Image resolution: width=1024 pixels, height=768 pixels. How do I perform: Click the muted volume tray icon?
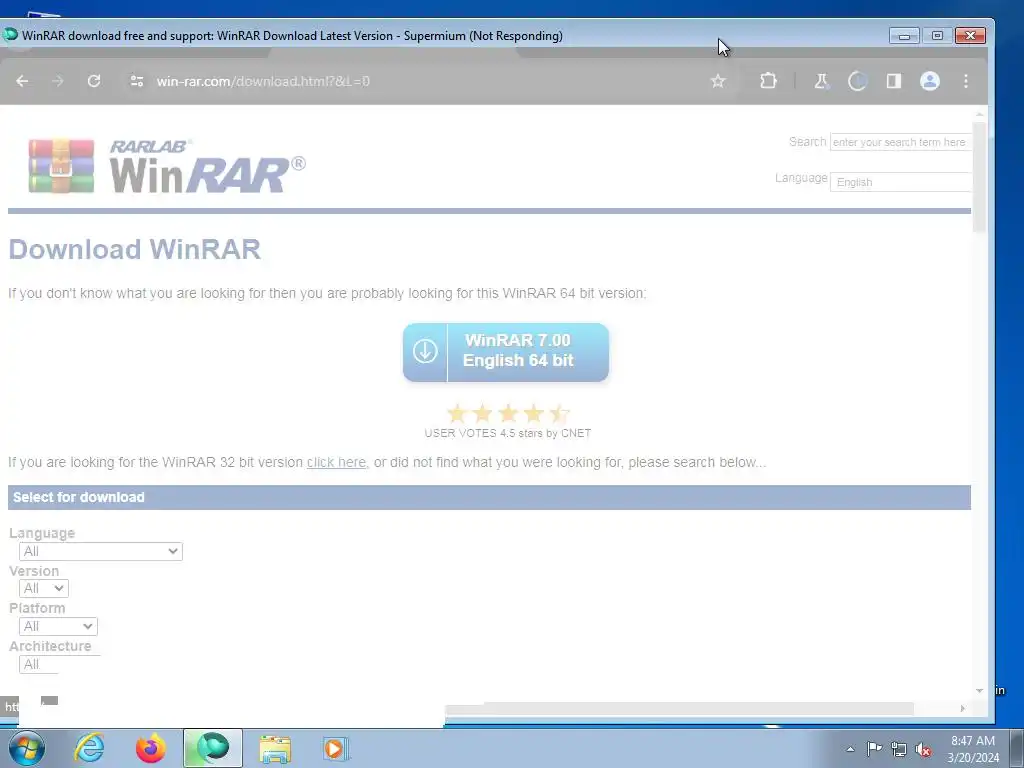pyautogui.click(x=923, y=750)
